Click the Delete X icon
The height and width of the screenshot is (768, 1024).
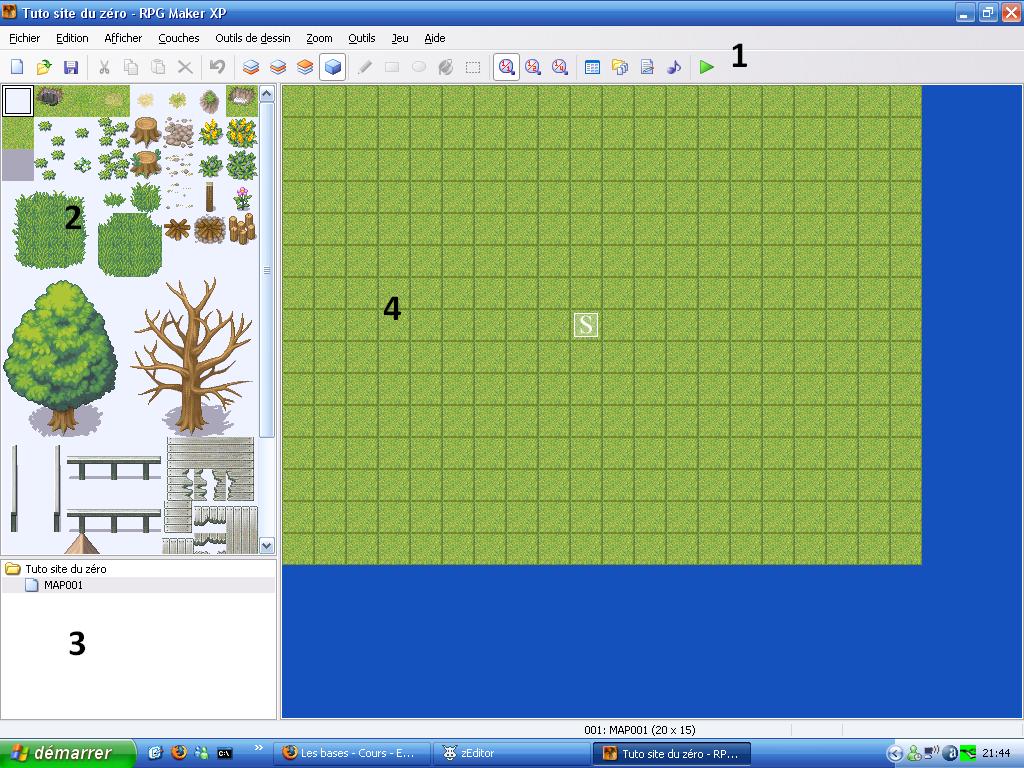185,67
